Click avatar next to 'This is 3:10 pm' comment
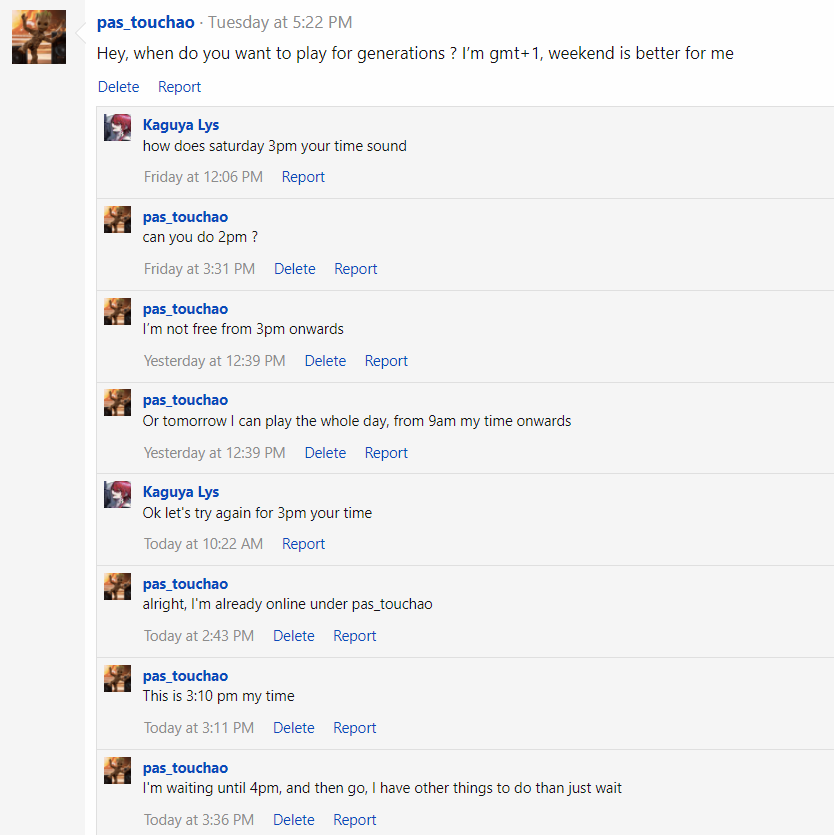This screenshot has height=835, width=834. (x=118, y=679)
